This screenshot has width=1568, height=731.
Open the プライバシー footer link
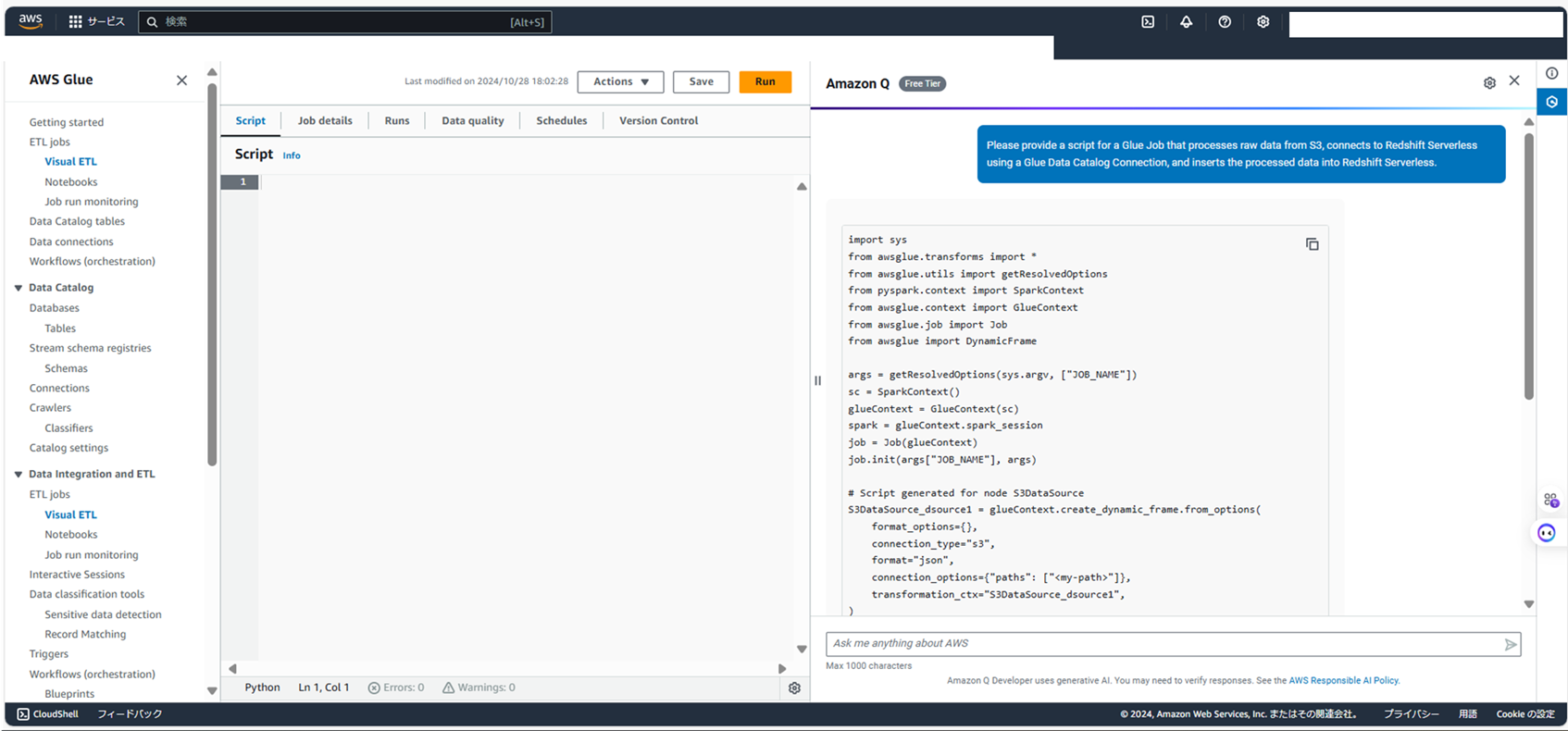pos(1411,714)
